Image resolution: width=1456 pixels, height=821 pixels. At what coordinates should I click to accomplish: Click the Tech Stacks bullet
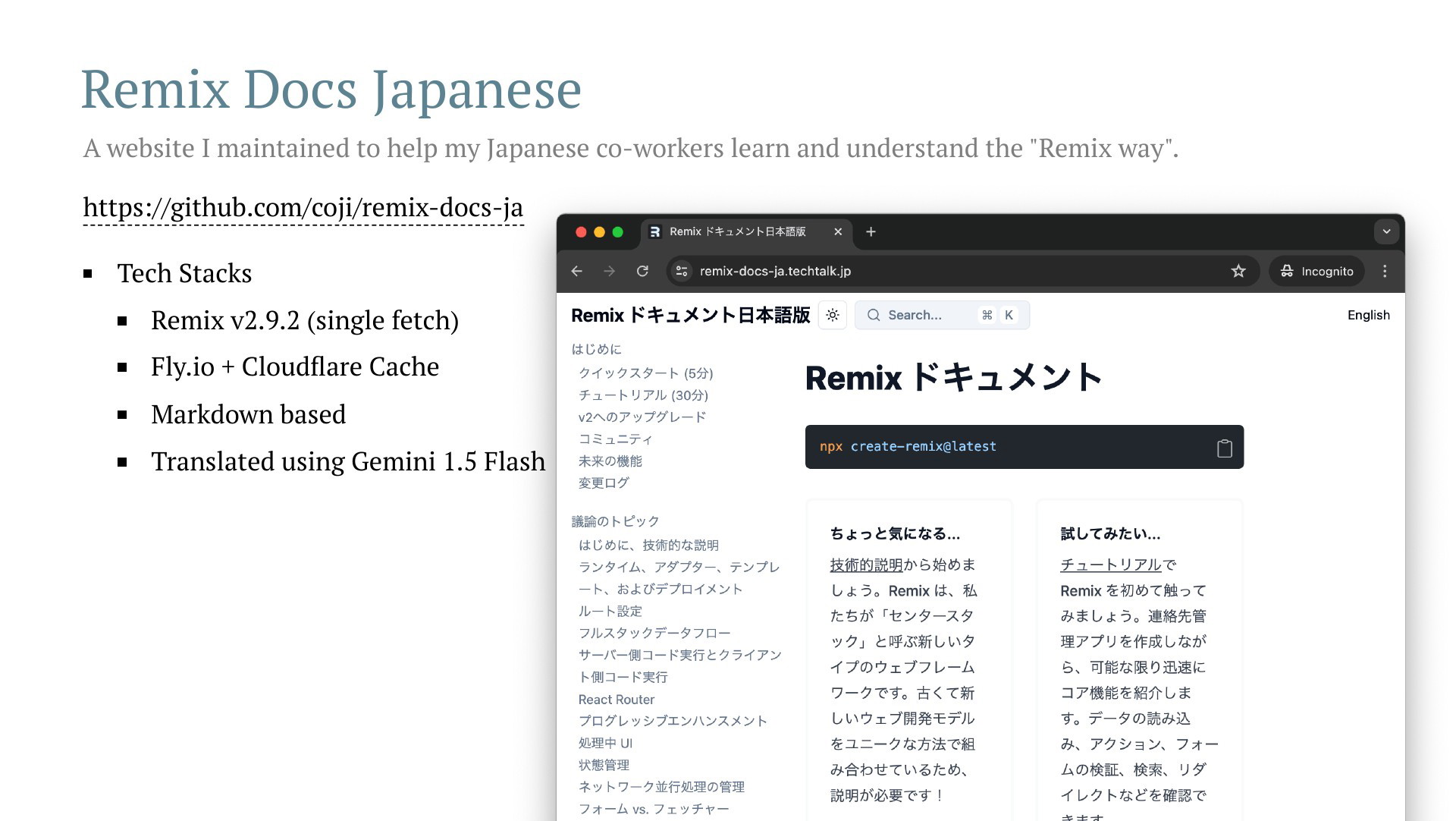184,273
